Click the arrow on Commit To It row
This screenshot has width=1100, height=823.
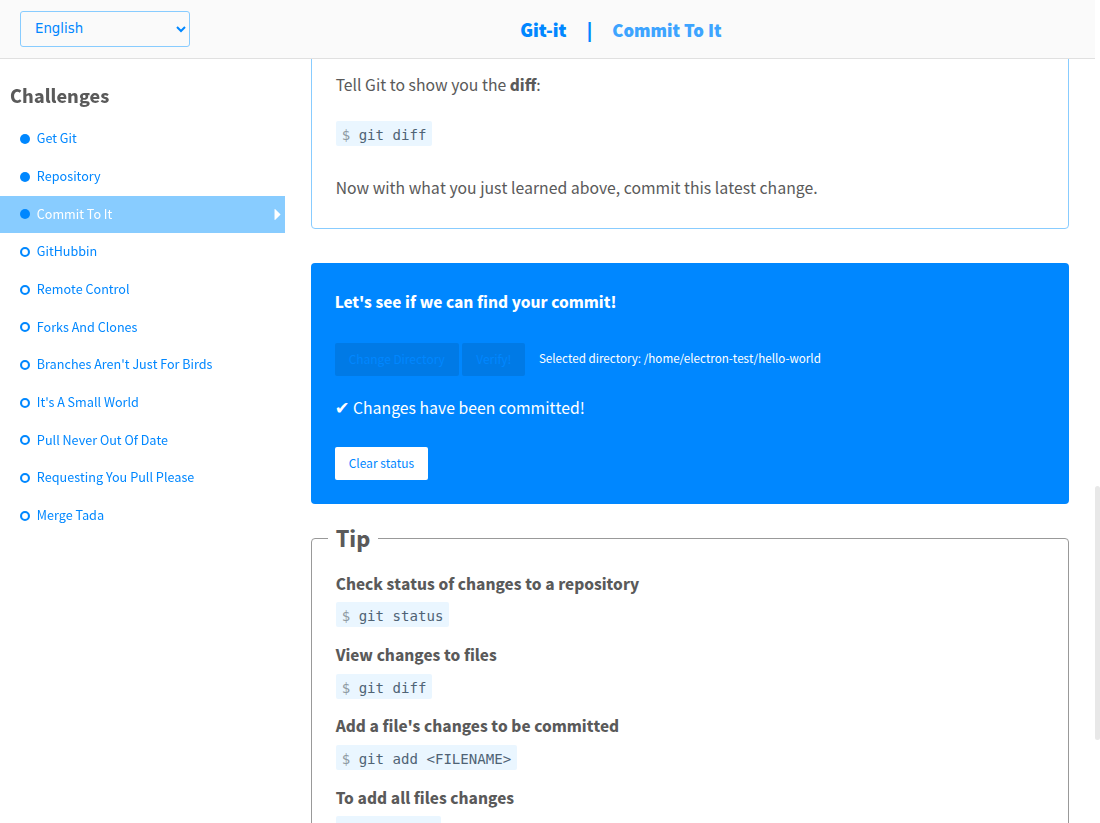[x=277, y=215]
